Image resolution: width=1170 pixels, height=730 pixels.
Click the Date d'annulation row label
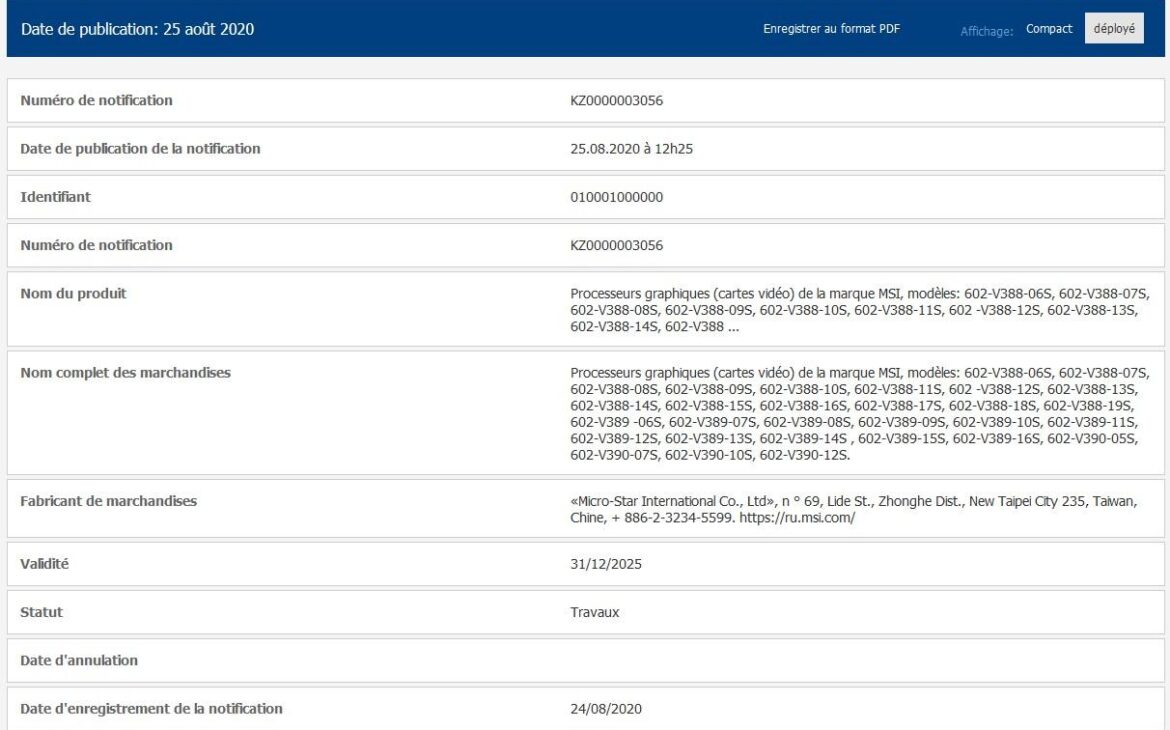79,660
